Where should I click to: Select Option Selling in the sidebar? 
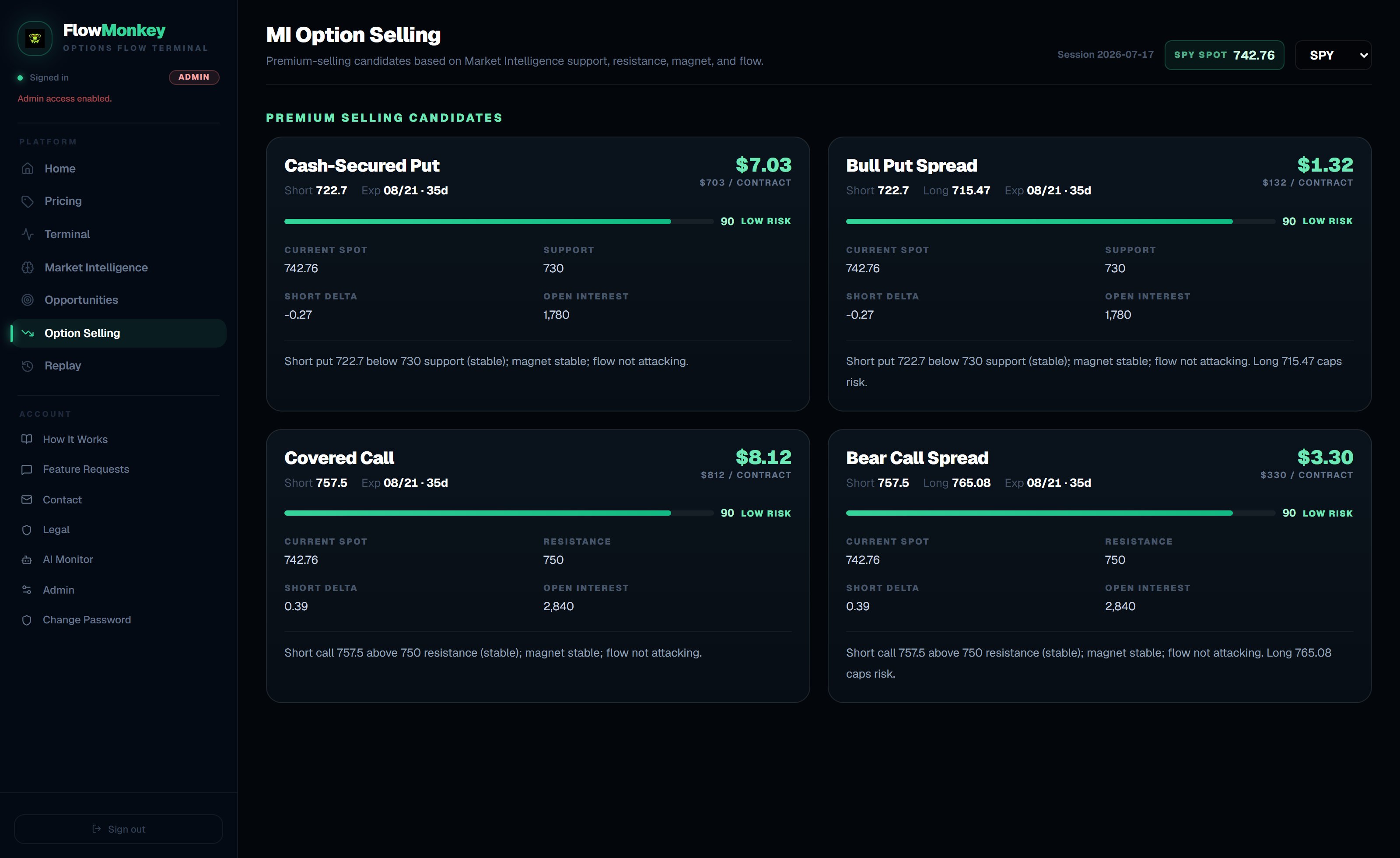[x=119, y=333]
